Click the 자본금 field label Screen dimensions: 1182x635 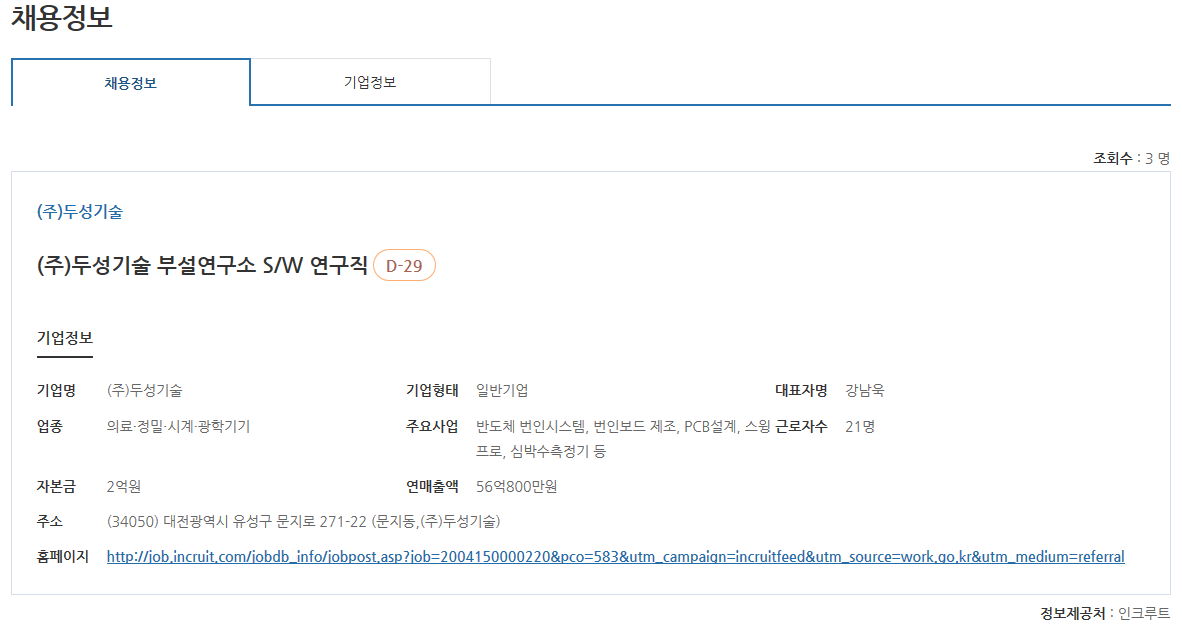click(x=57, y=486)
